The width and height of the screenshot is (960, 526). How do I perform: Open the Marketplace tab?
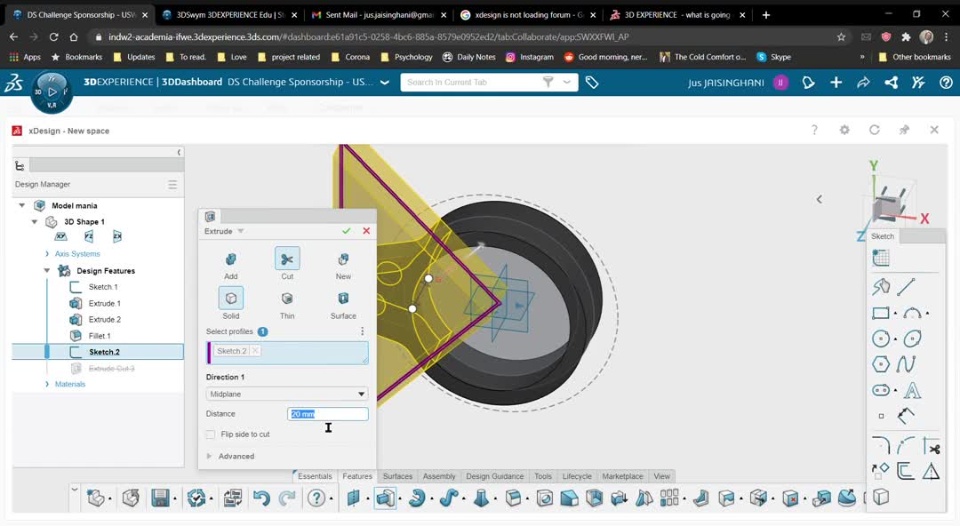[622, 476]
